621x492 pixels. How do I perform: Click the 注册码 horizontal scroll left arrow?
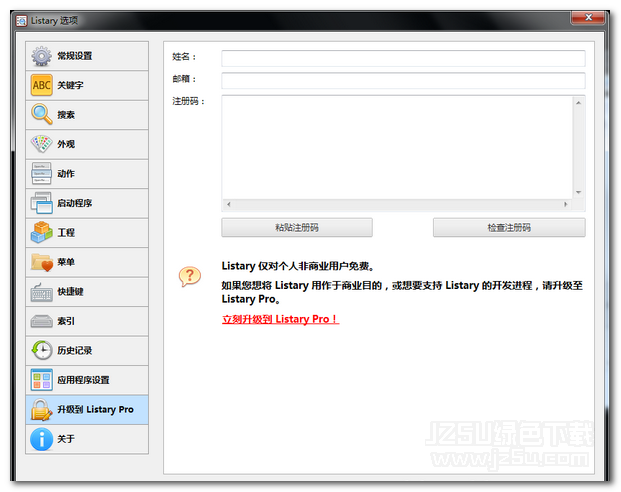[229, 204]
